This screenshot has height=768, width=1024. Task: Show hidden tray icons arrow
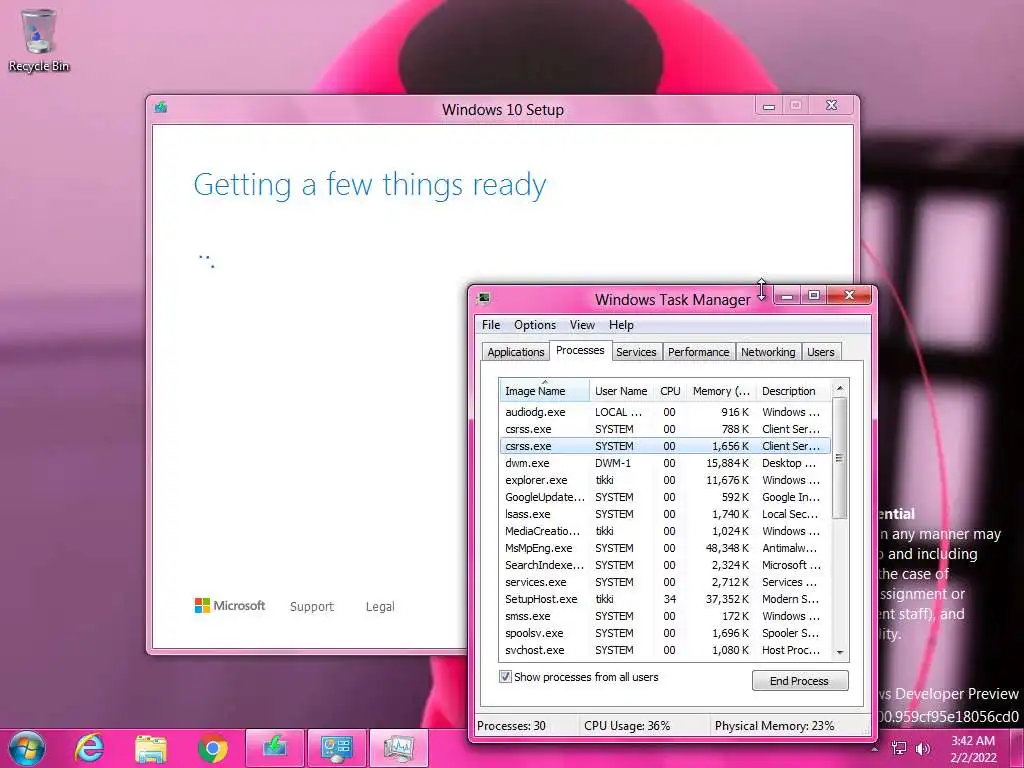tap(874, 748)
